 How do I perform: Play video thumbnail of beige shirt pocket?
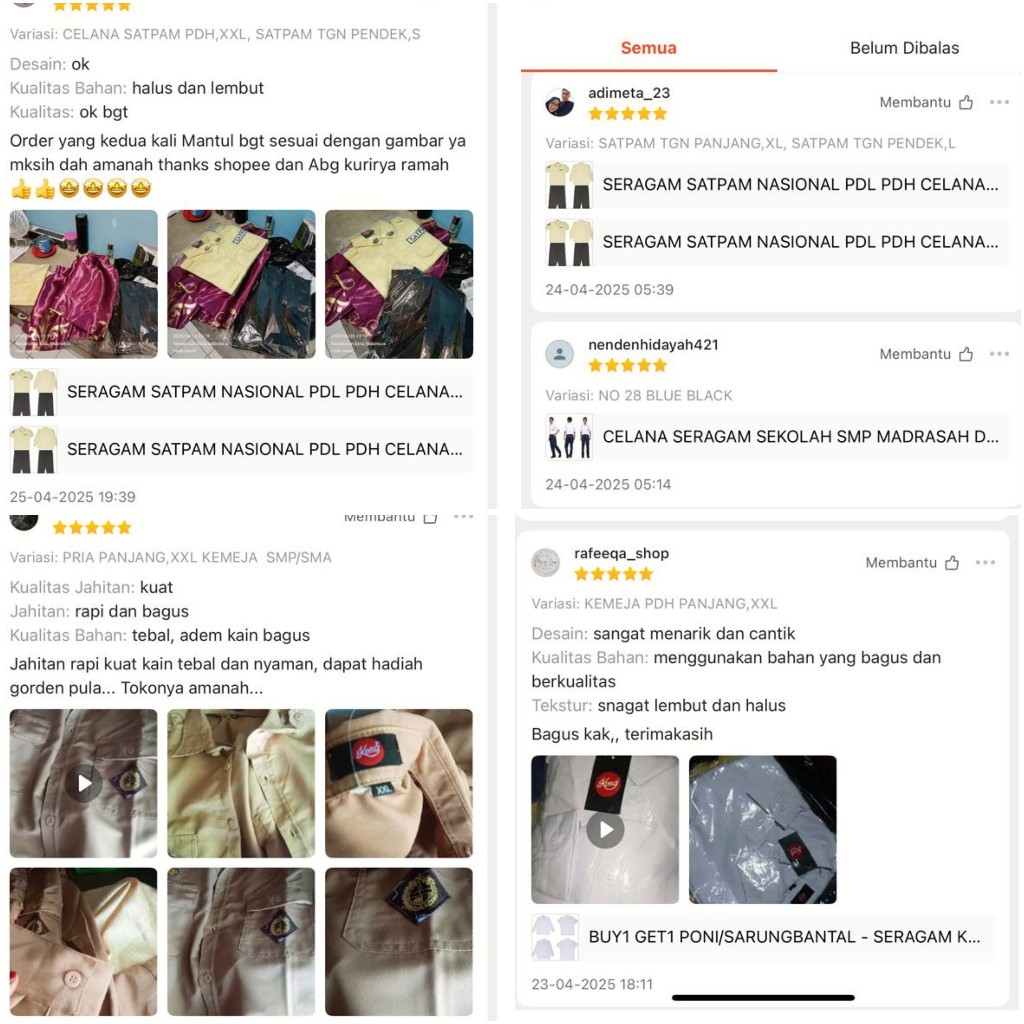coord(84,783)
